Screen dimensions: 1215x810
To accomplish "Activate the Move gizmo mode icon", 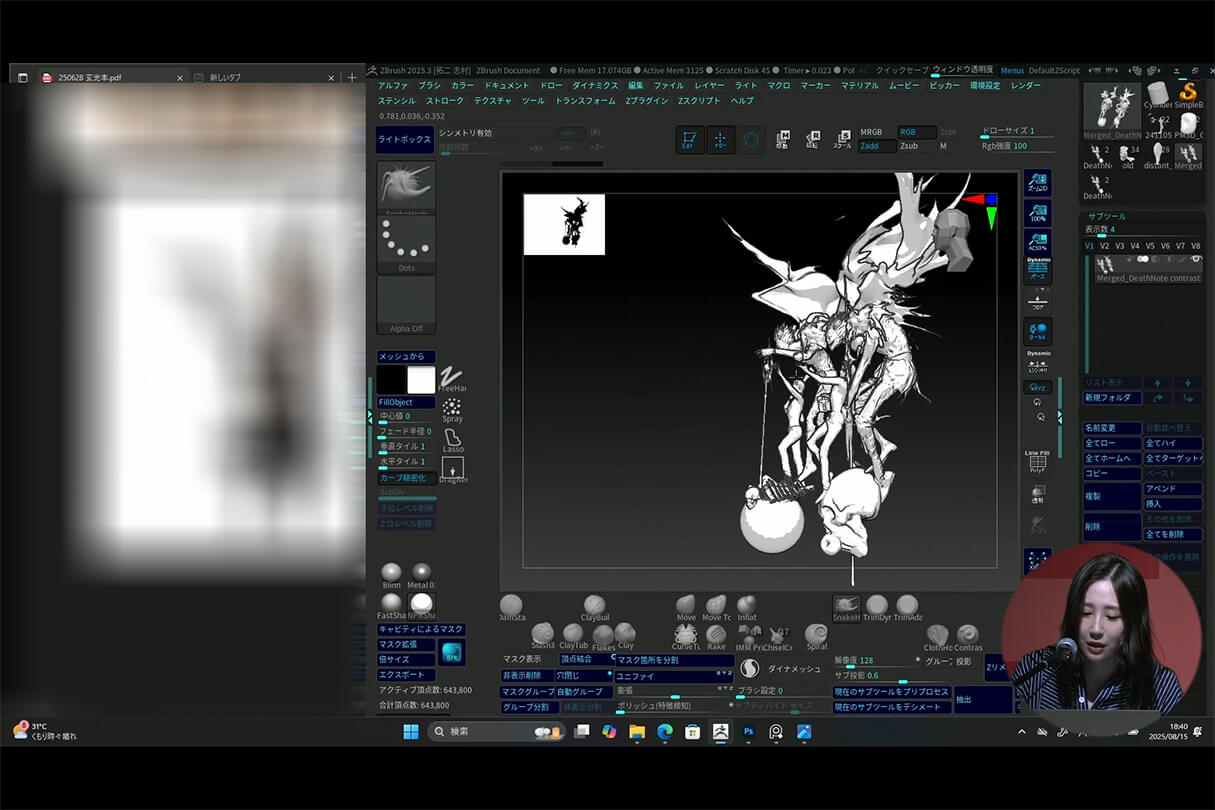I will point(782,140).
